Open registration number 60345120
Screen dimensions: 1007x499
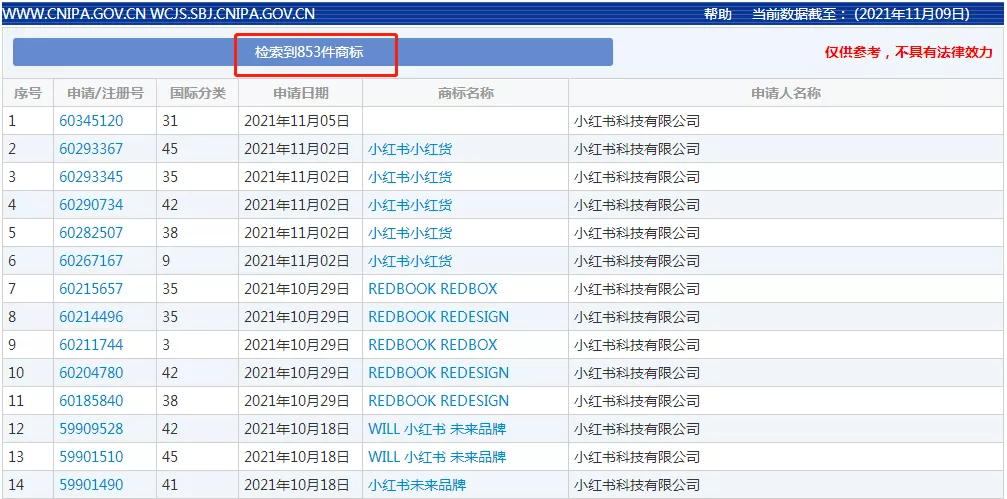[91, 121]
